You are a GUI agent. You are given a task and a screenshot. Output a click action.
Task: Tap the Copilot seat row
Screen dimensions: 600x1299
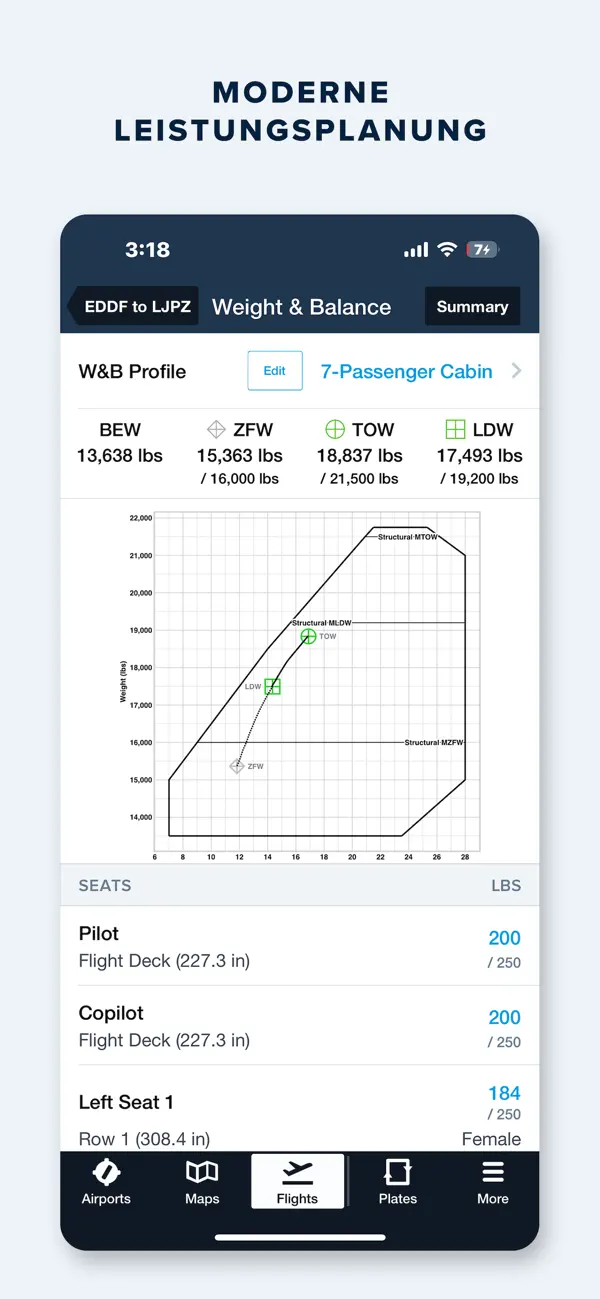click(300, 1025)
